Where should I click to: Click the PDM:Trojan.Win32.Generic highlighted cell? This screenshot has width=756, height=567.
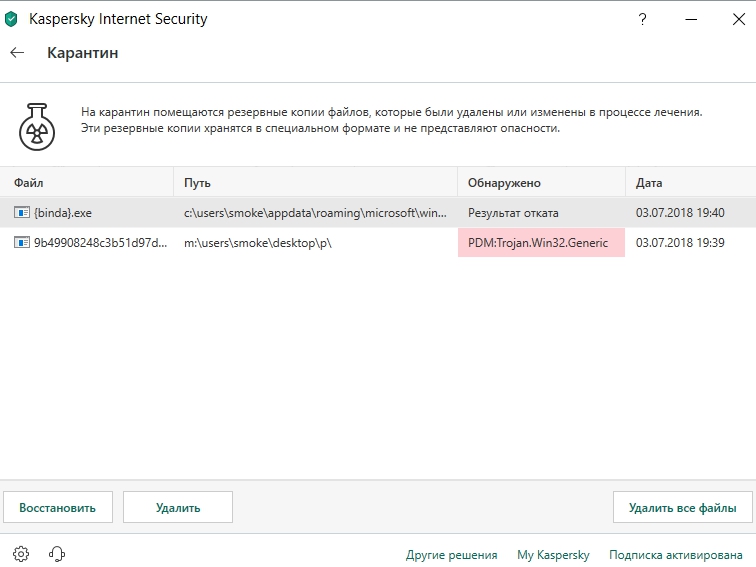pos(541,243)
